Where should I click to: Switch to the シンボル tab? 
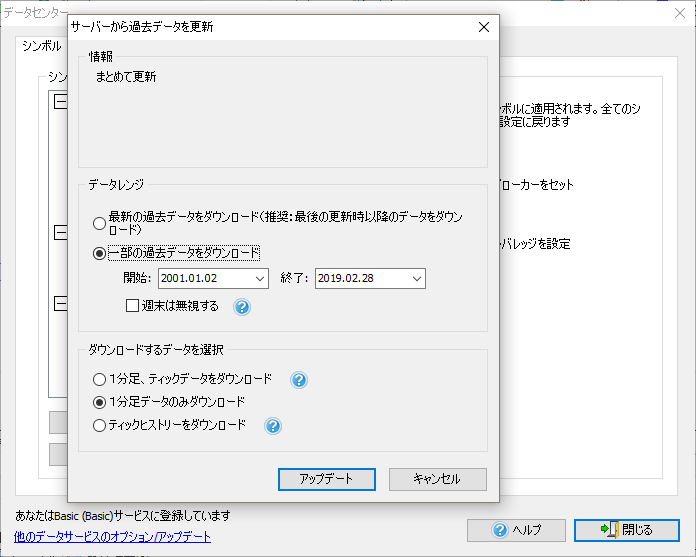41,47
